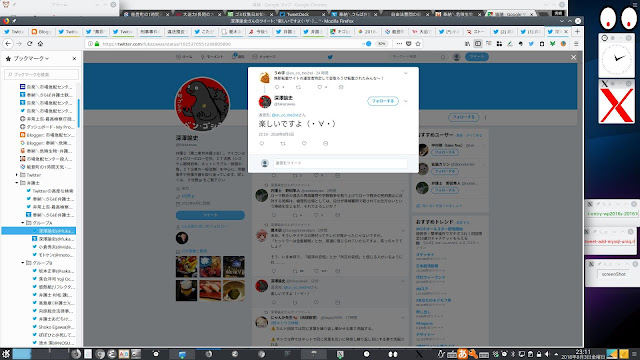Viewport: 640px width, 360px height.
Task: Switch to the first Twitter tab
Action: tap(14, 31)
